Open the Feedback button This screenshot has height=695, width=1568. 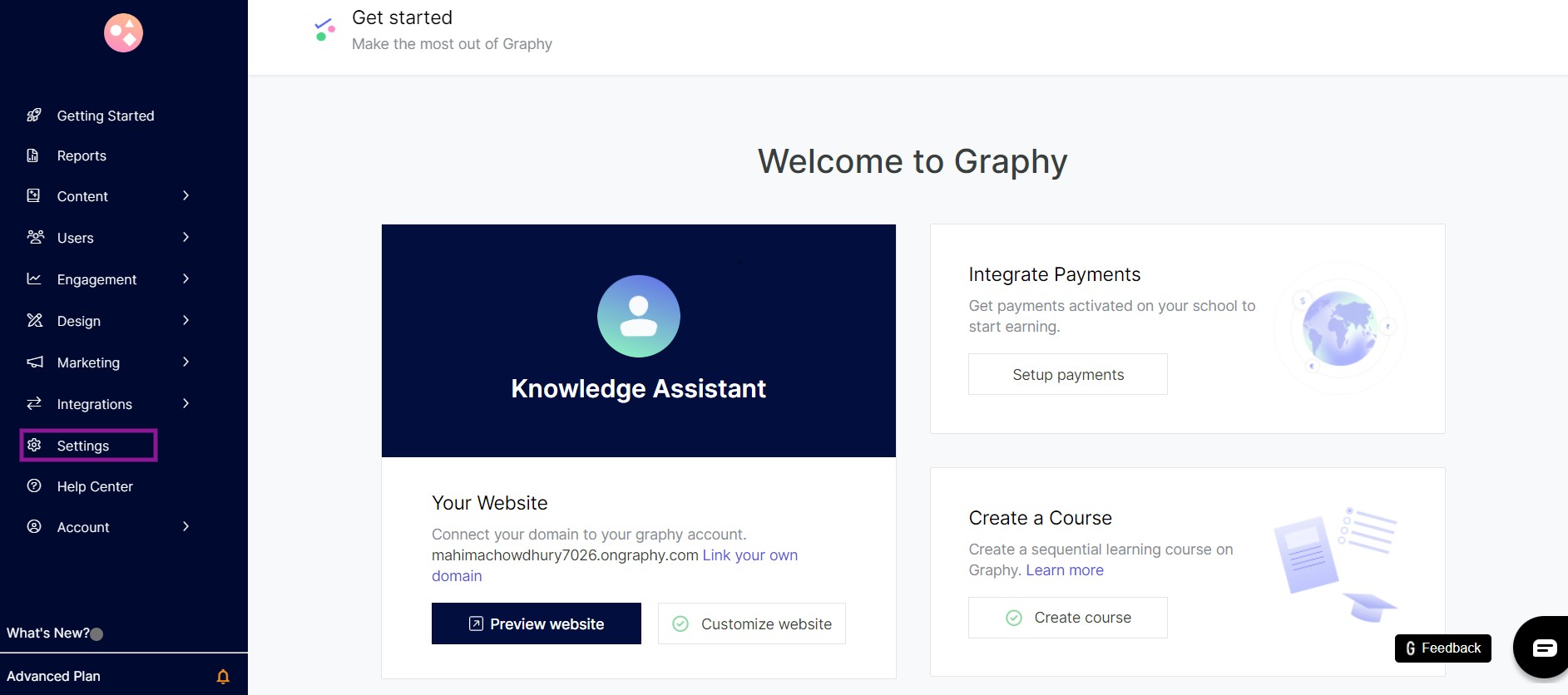[1443, 648]
